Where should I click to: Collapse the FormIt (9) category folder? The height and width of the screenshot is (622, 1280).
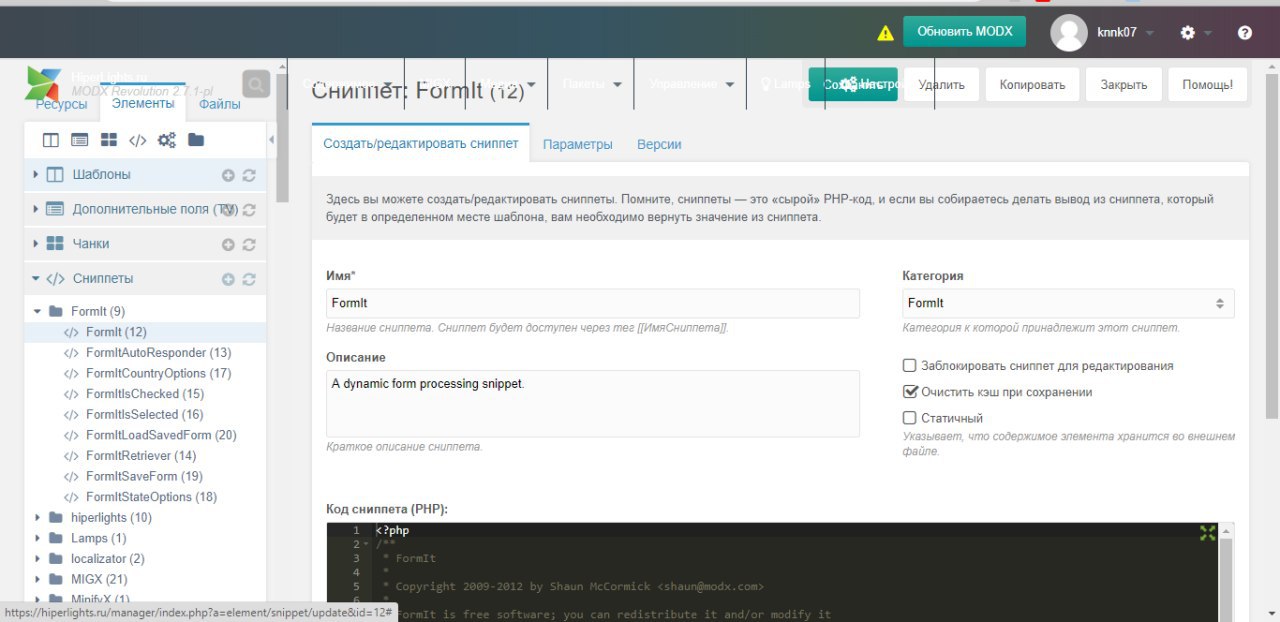click(x=38, y=311)
